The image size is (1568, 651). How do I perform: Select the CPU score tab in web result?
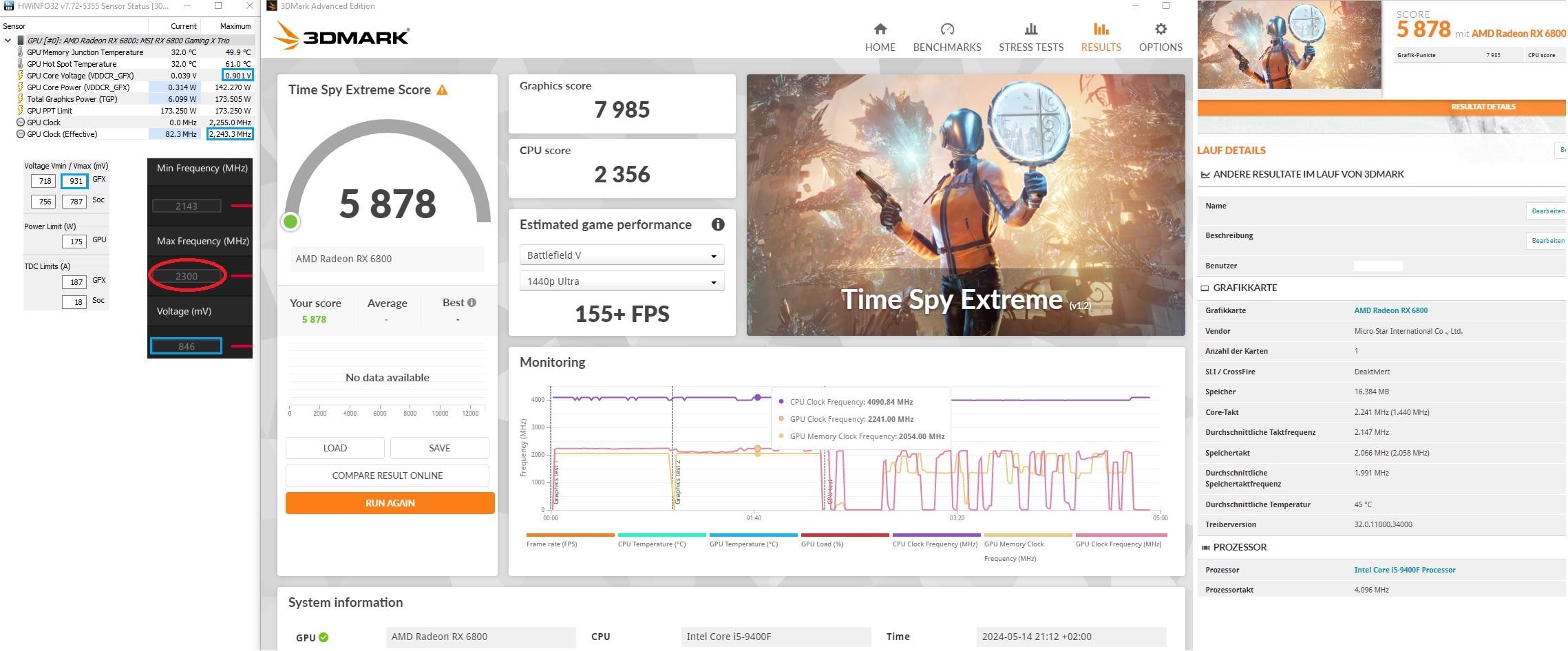(x=1545, y=55)
